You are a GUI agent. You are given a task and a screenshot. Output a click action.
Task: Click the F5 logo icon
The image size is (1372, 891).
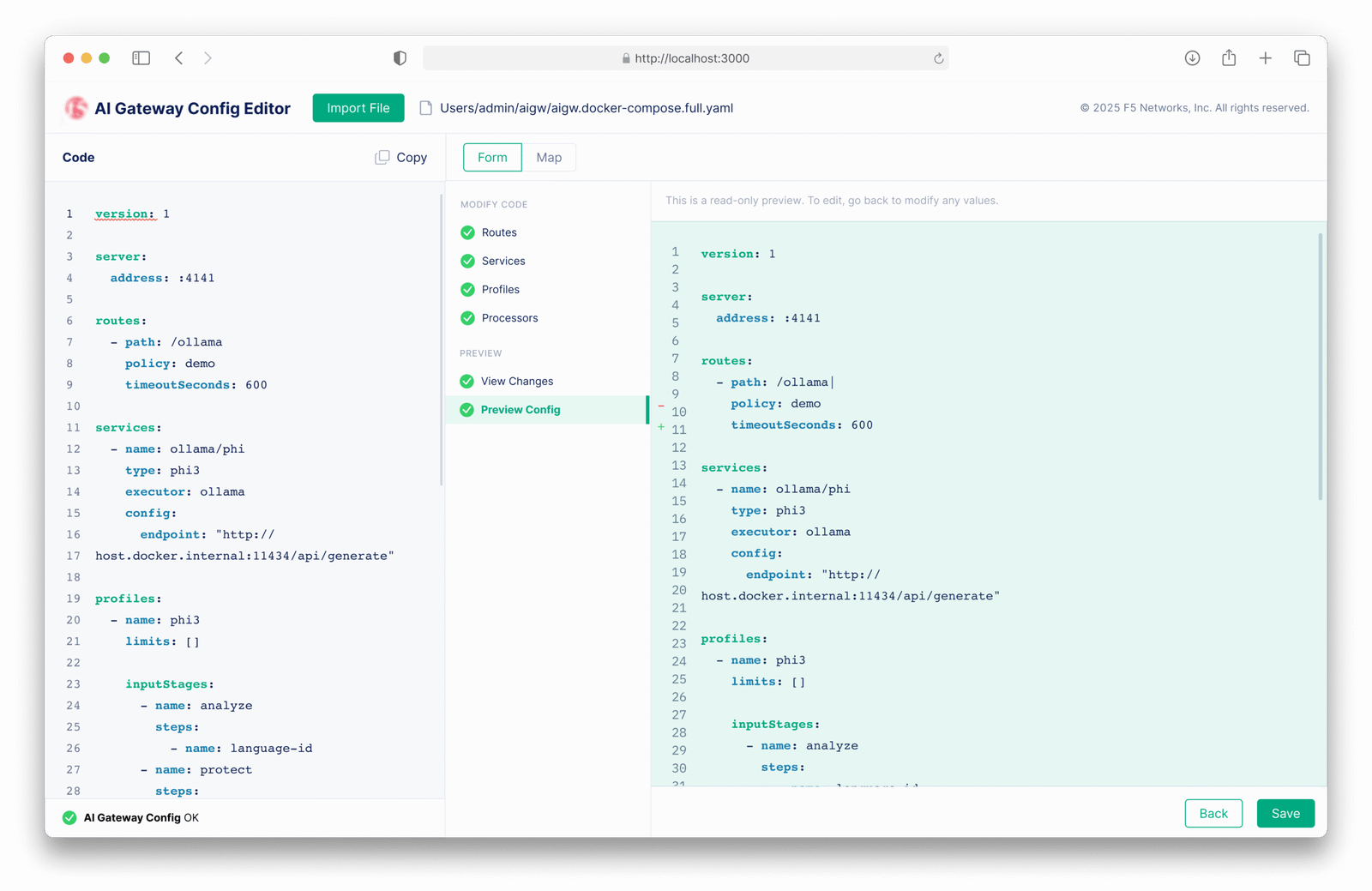[76, 108]
